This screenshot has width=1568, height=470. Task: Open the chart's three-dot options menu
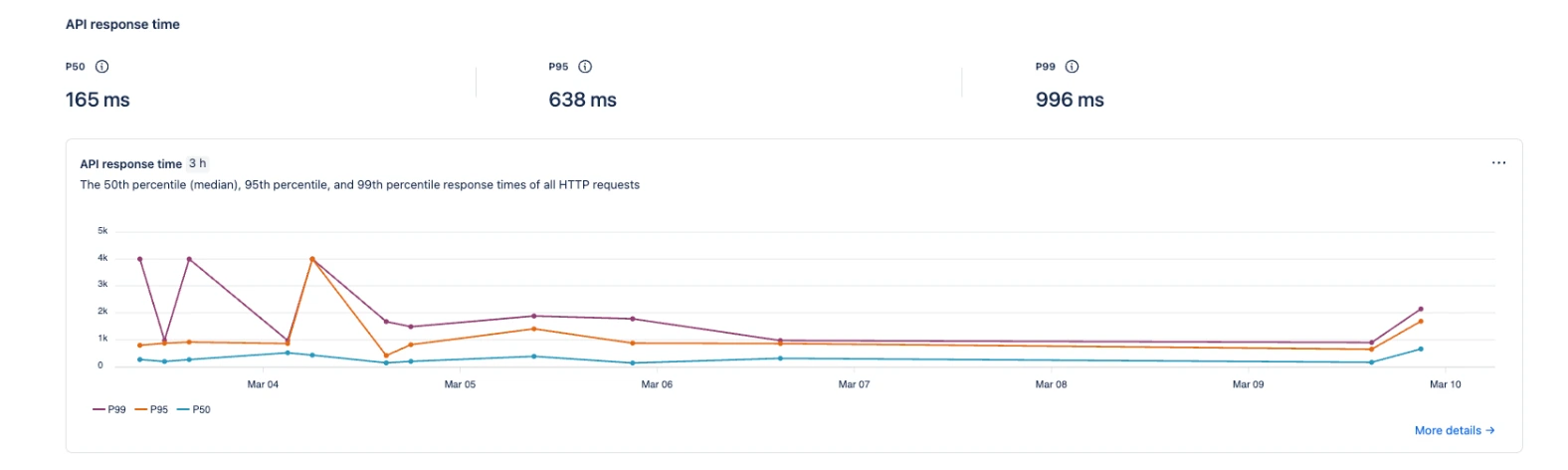coord(1498,163)
